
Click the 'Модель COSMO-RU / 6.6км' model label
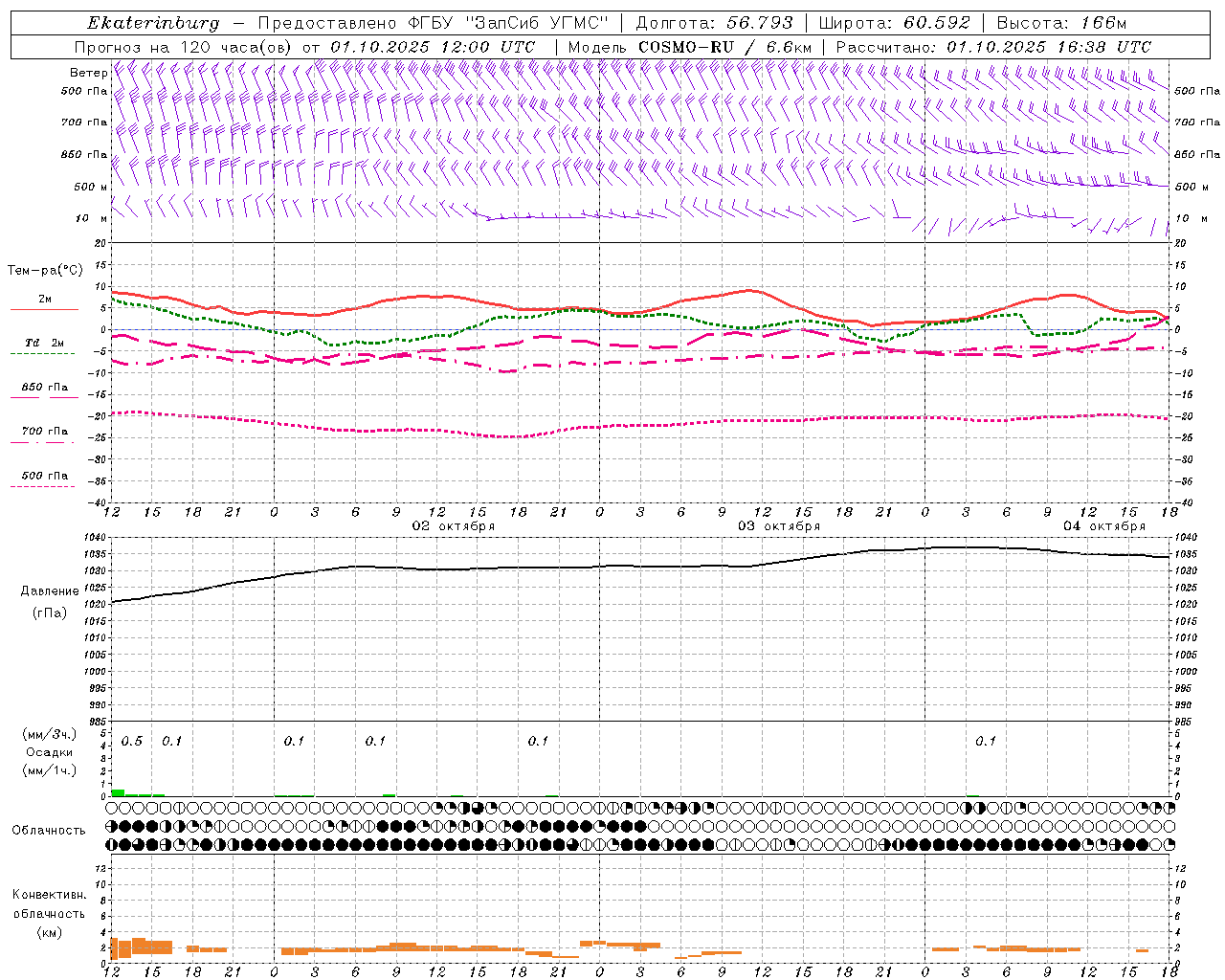[689, 47]
